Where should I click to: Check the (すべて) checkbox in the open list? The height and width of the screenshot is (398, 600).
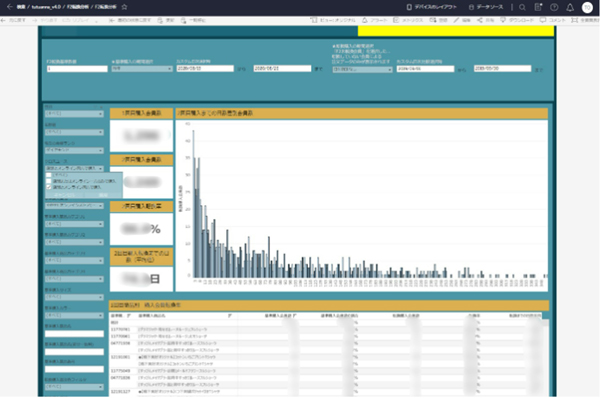pos(49,175)
